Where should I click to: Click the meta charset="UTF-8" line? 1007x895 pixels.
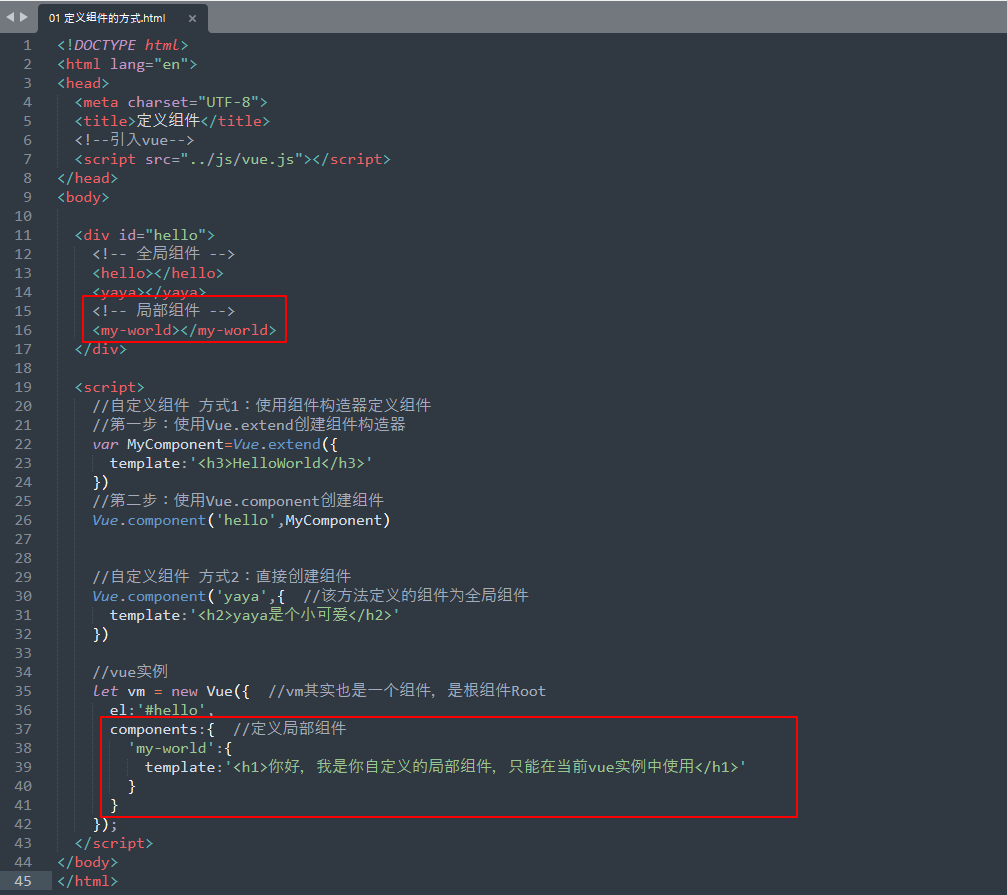171,102
